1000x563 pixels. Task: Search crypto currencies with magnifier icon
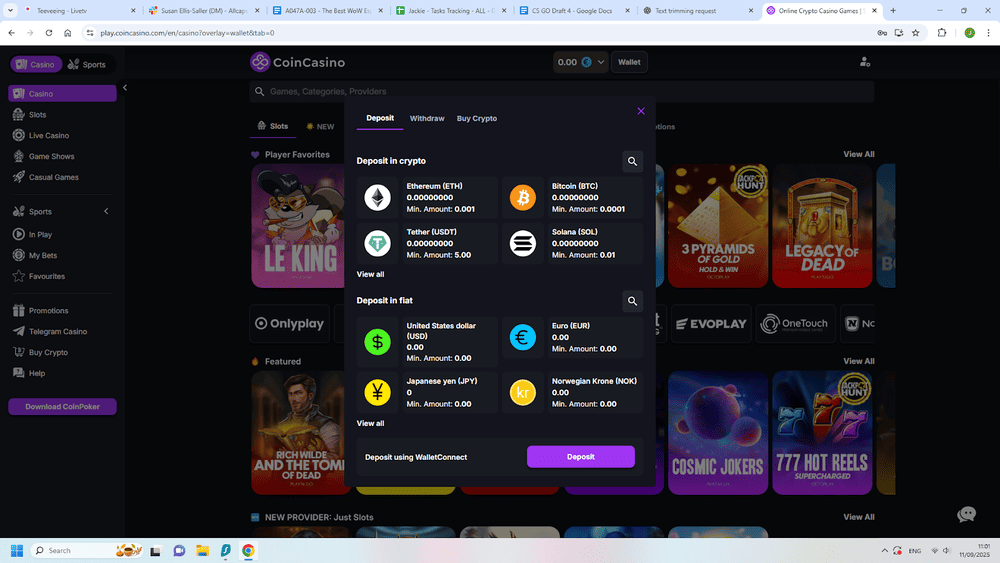[x=632, y=161]
